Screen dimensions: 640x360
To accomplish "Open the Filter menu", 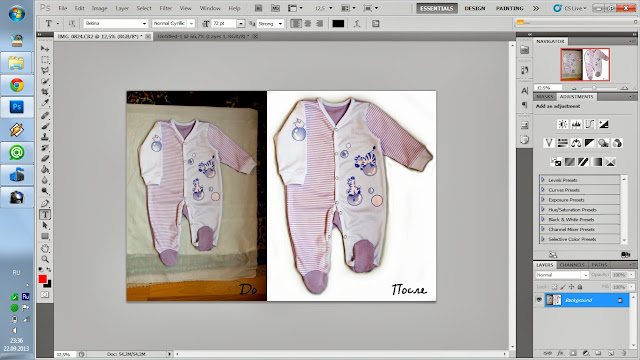I will pyautogui.click(x=165, y=8).
